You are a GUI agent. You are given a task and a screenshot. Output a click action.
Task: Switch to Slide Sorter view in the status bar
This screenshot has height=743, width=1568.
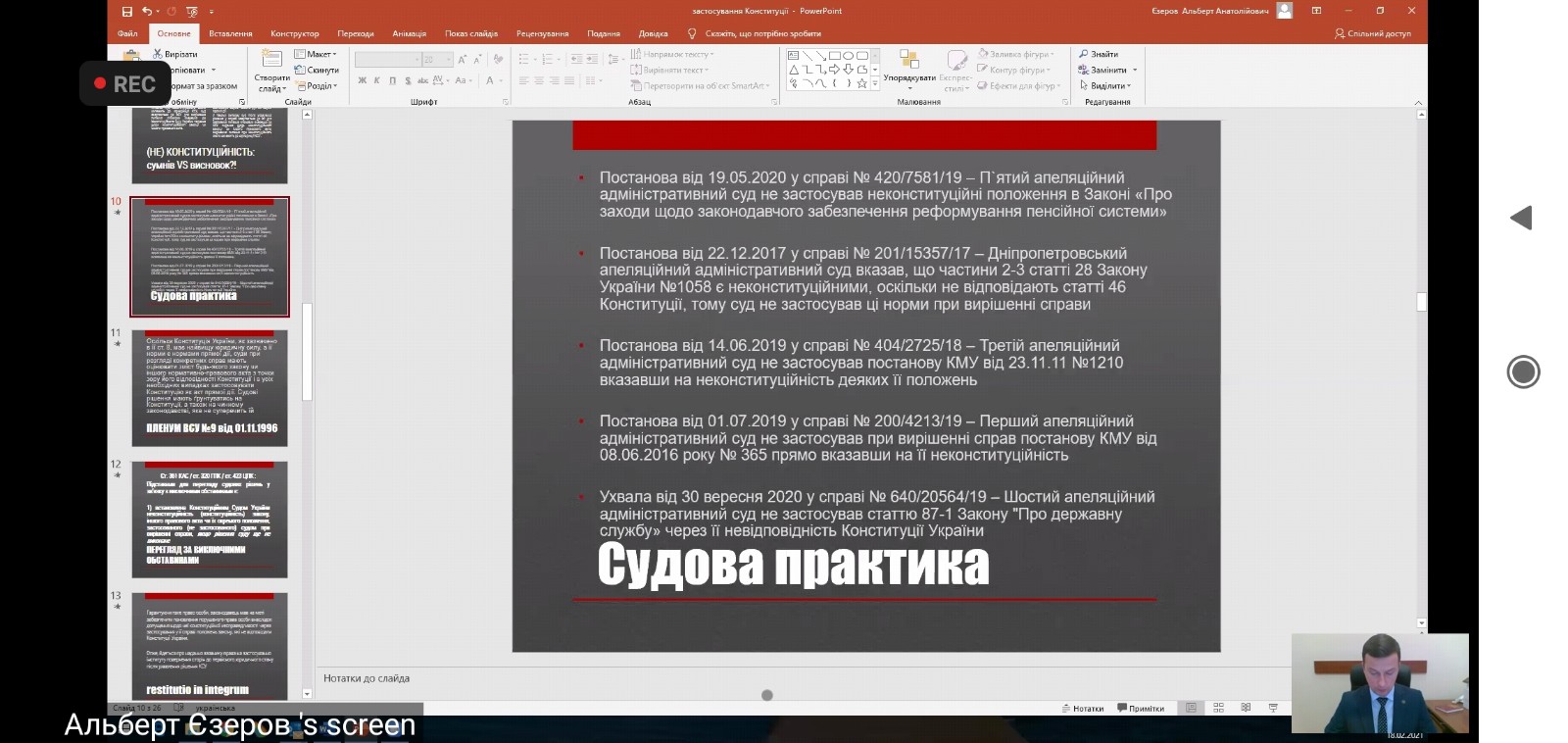pos(1218,708)
